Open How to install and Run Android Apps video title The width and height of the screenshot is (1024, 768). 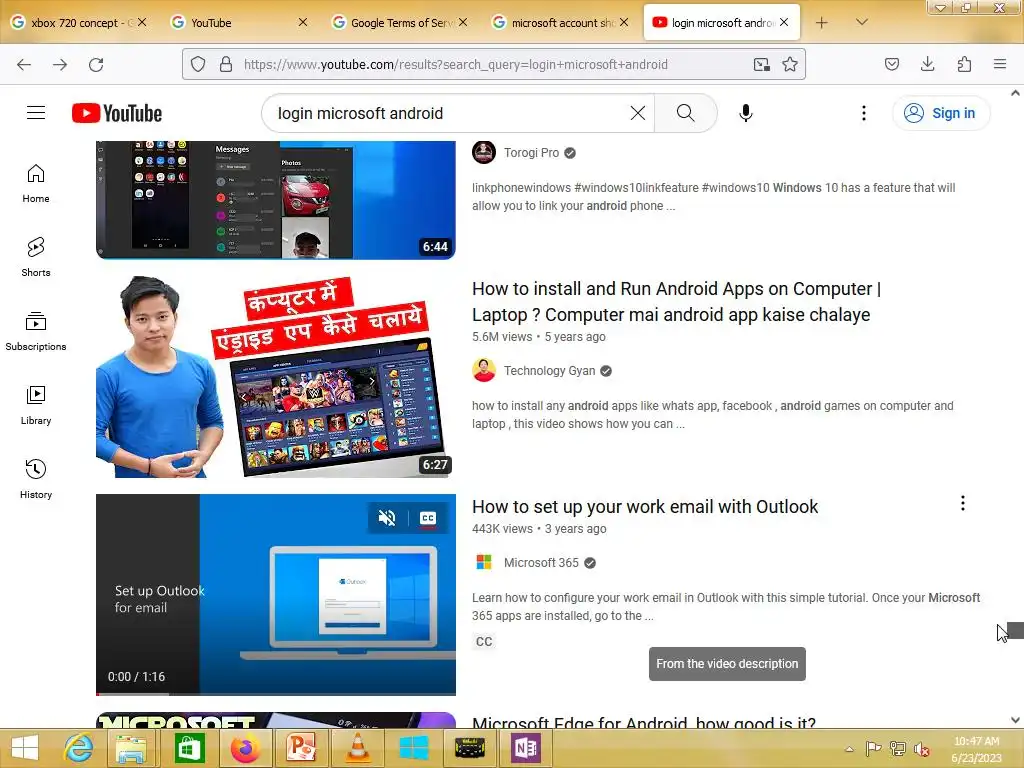tap(676, 302)
